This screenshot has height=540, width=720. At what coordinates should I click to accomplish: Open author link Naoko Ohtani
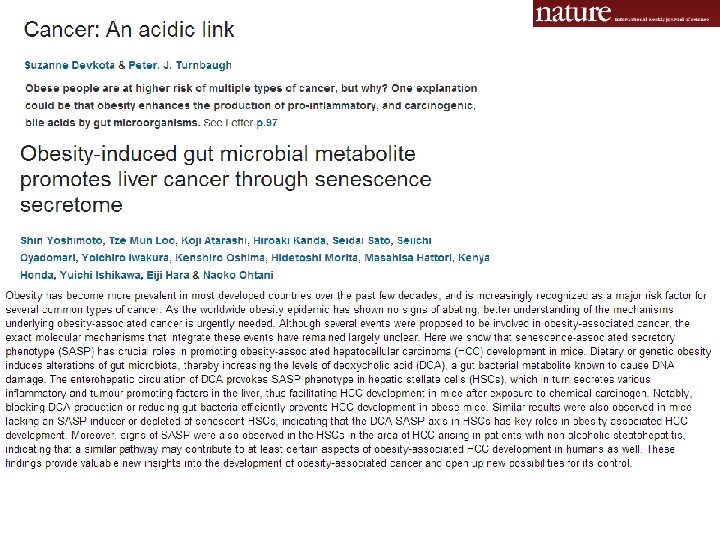pyautogui.click(x=238, y=275)
